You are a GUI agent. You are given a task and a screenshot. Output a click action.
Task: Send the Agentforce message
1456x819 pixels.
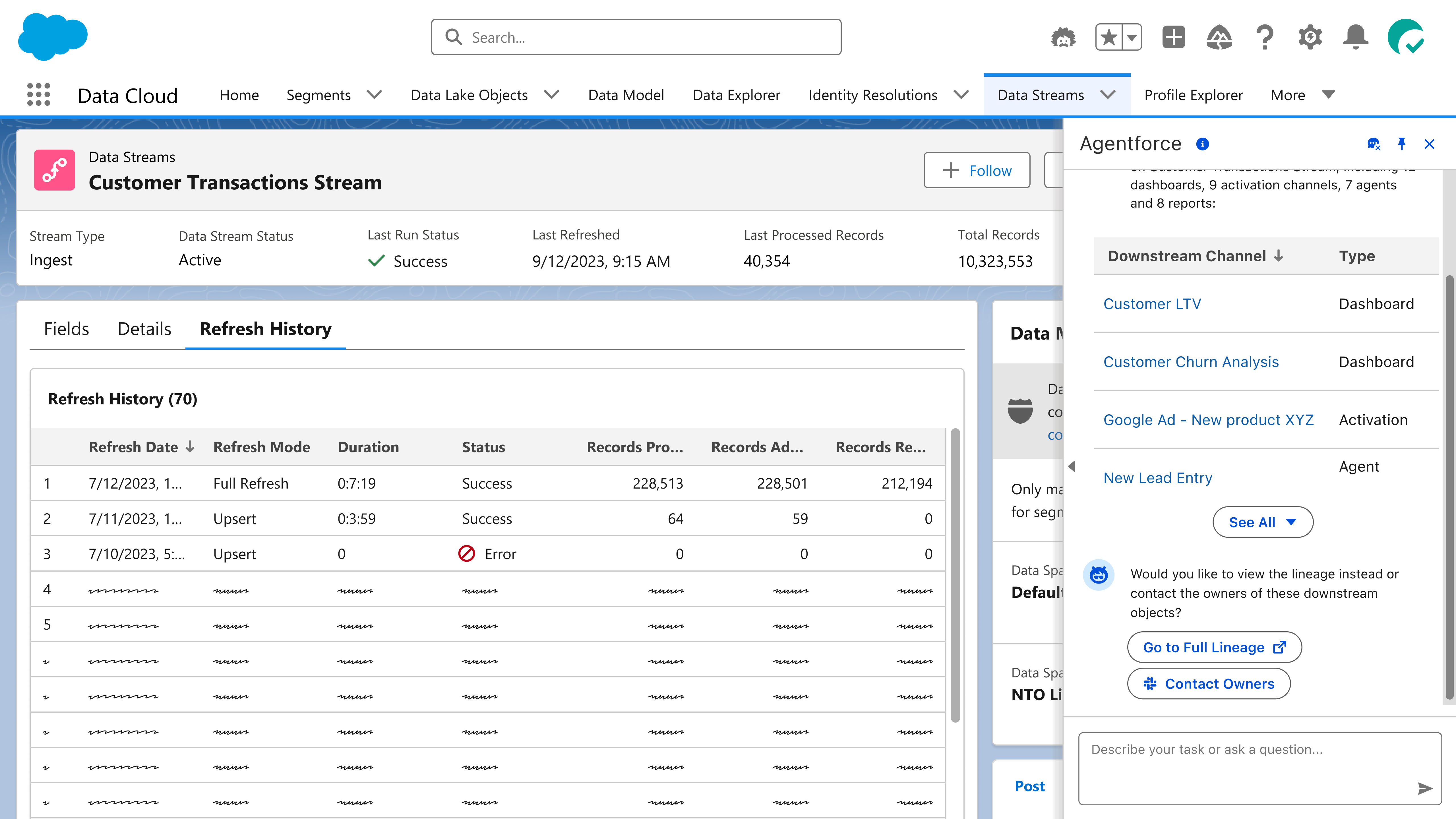(1425, 788)
